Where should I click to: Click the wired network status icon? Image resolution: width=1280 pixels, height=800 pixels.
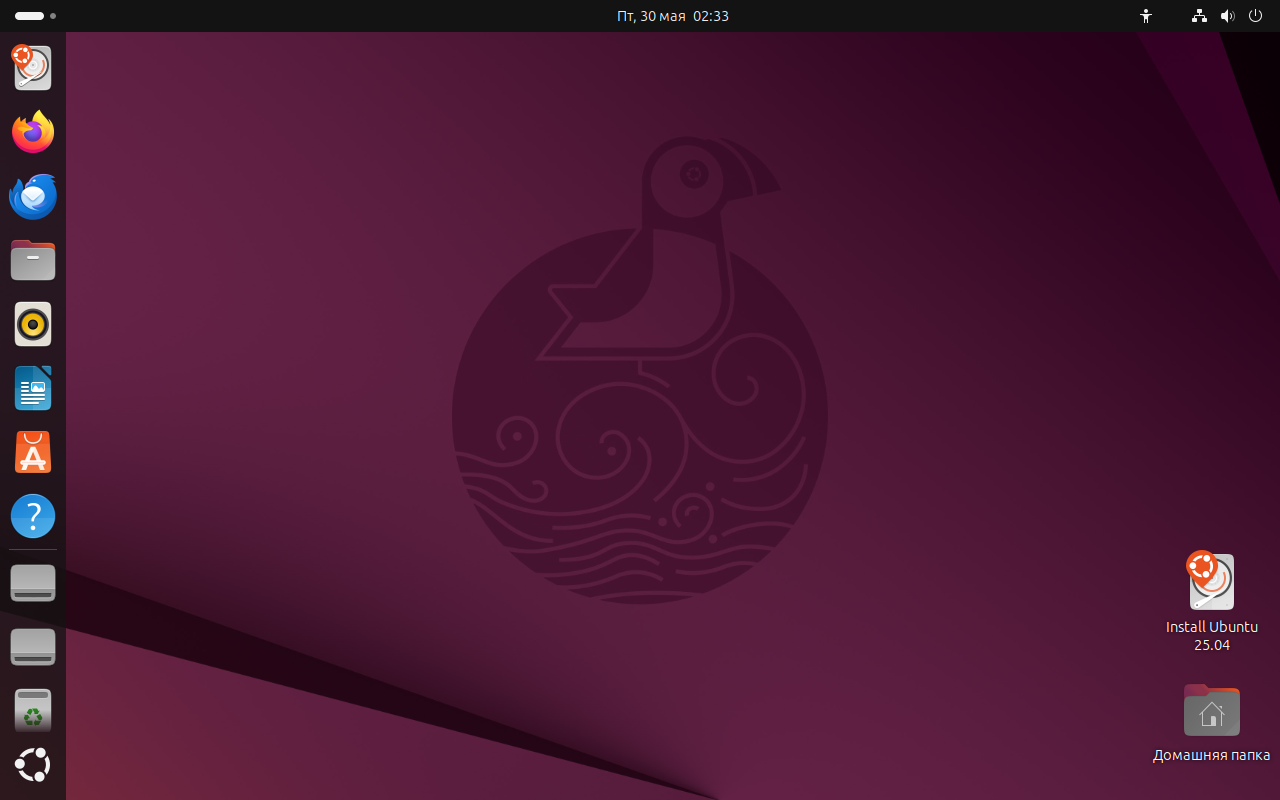(x=1199, y=16)
